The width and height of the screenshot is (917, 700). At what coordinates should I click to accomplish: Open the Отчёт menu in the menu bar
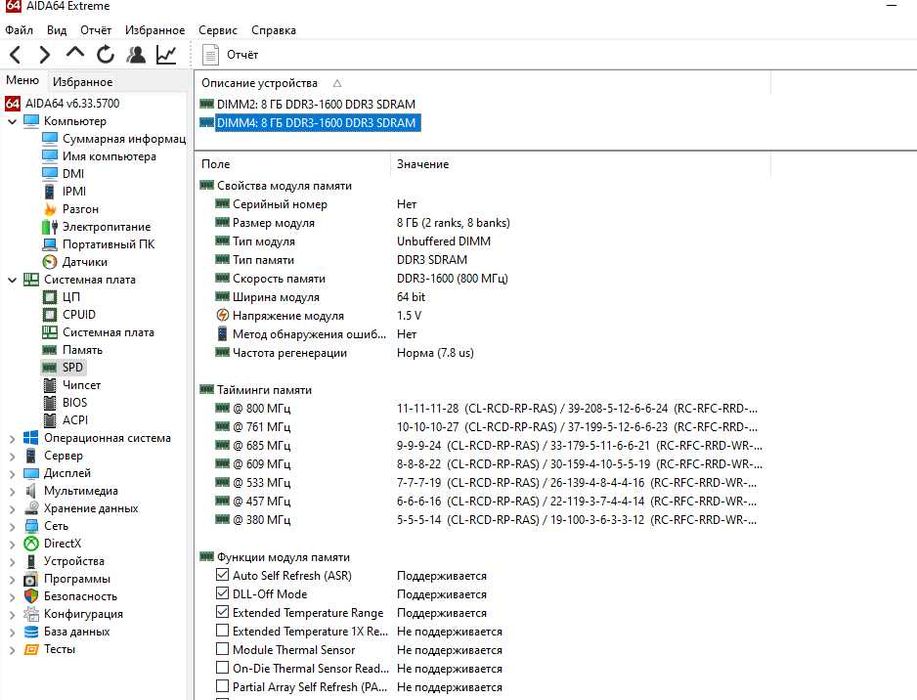96,30
